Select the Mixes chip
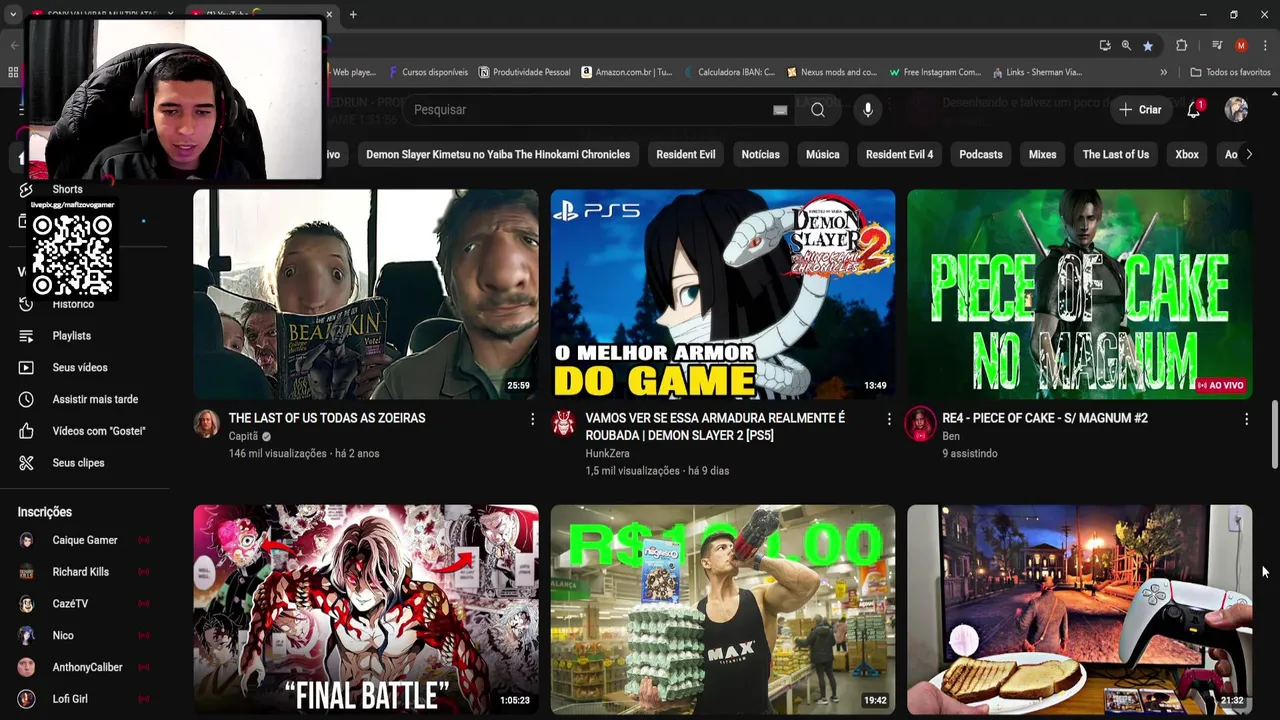The height and width of the screenshot is (720, 1280). pyautogui.click(x=1042, y=154)
